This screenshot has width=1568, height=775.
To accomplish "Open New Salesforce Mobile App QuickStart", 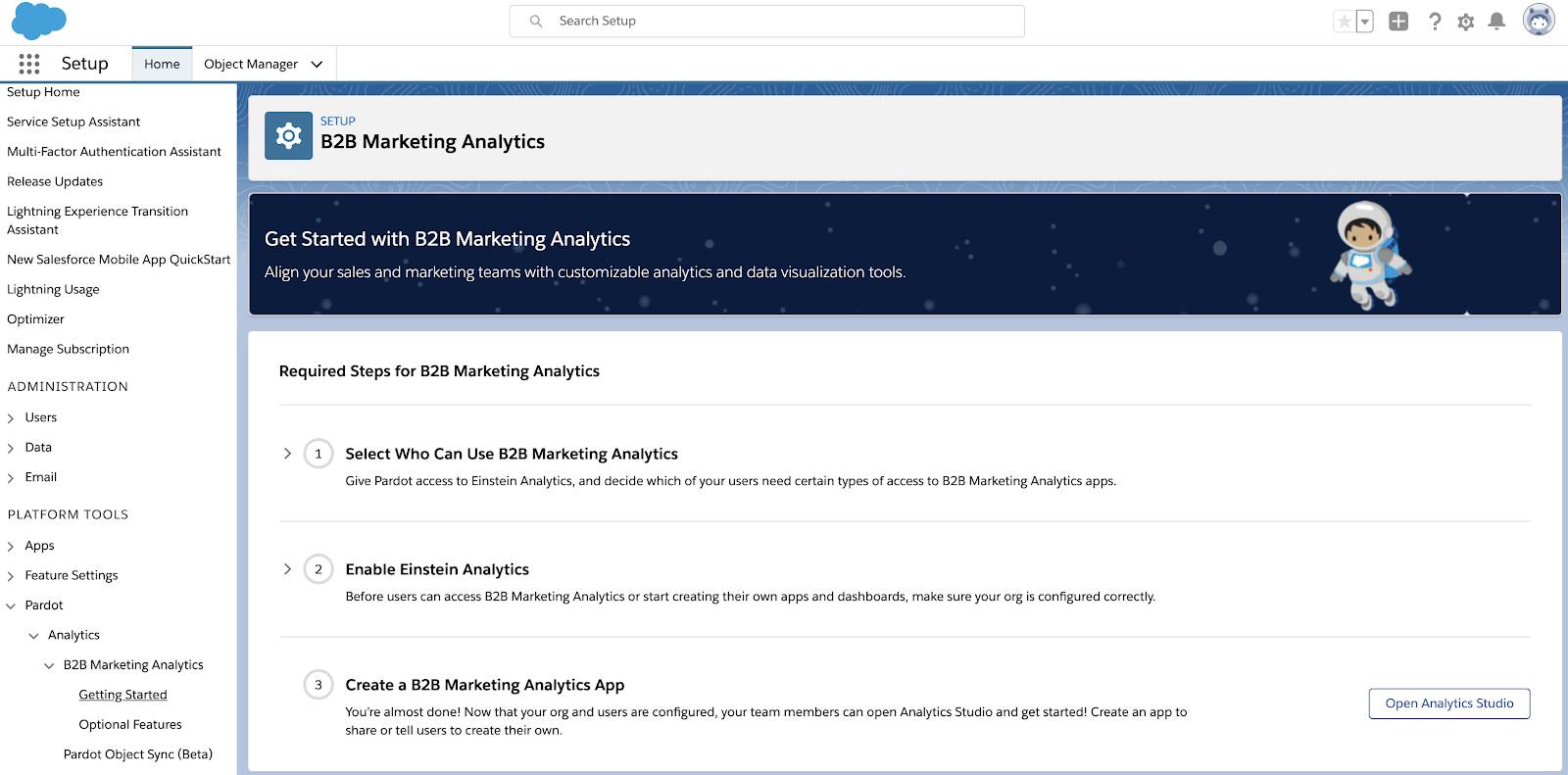I will pyautogui.click(x=119, y=260).
